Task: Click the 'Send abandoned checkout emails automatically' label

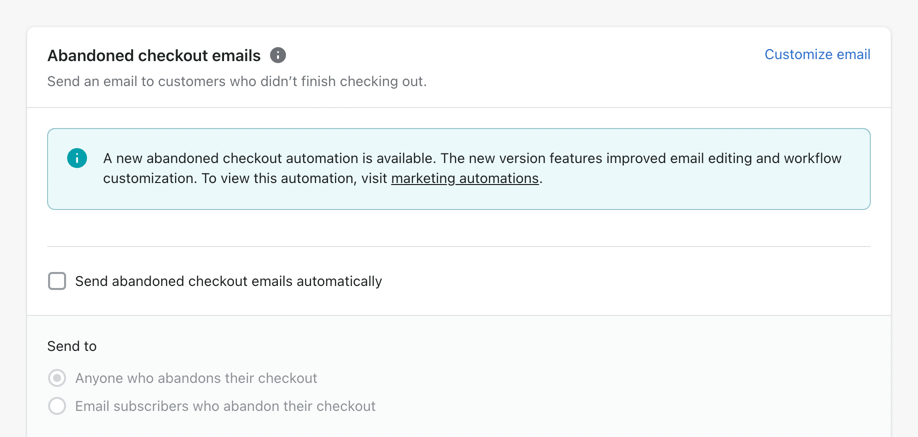Action: coord(228,281)
